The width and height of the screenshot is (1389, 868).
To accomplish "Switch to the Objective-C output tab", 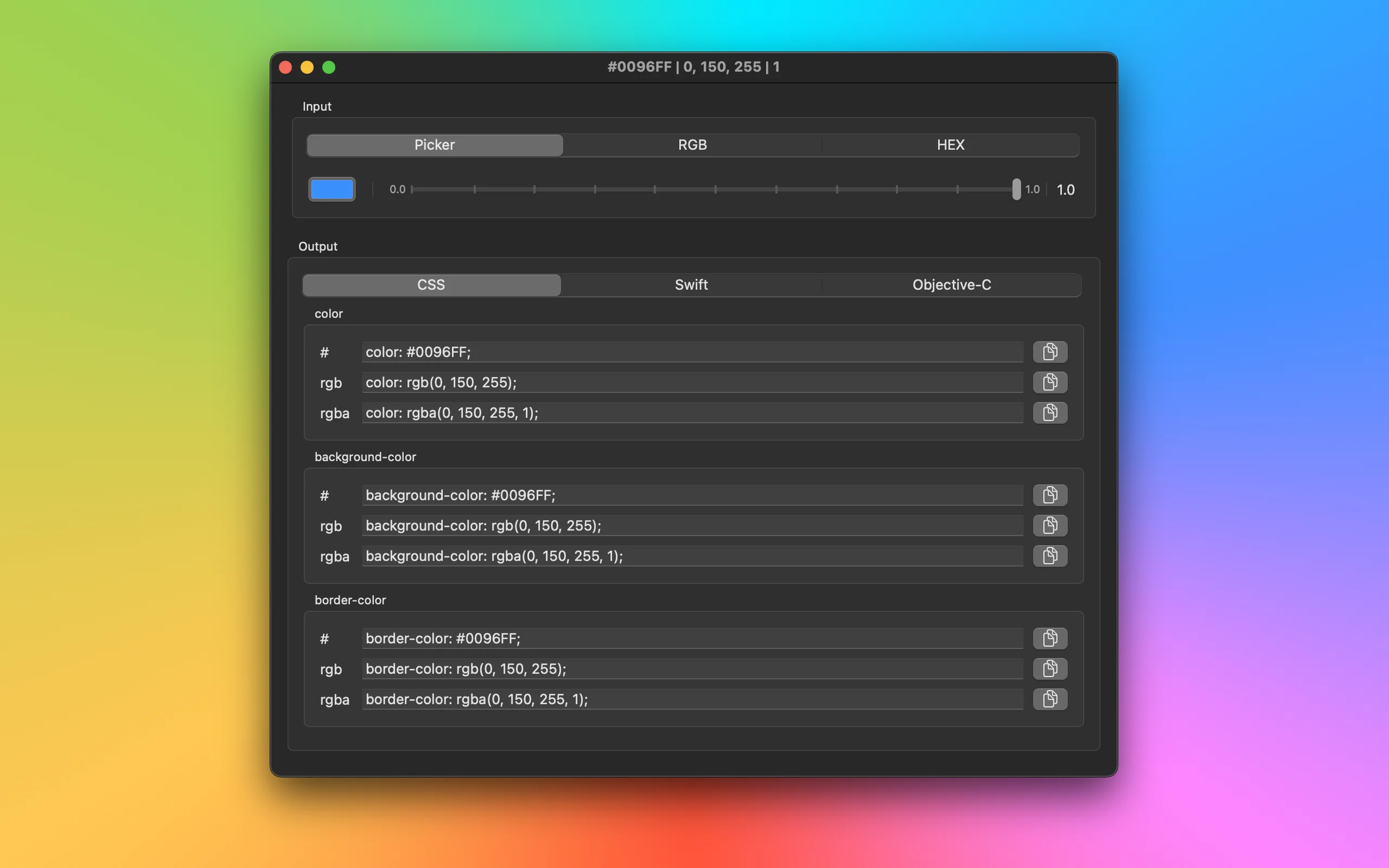I will pos(952,285).
